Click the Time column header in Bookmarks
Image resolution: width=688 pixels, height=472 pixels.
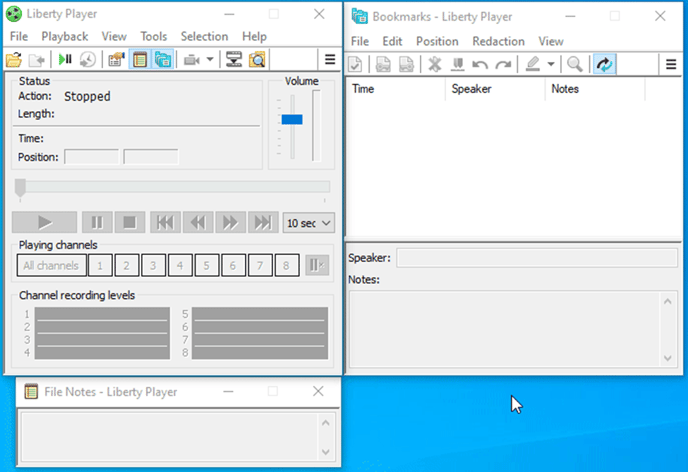[396, 89]
